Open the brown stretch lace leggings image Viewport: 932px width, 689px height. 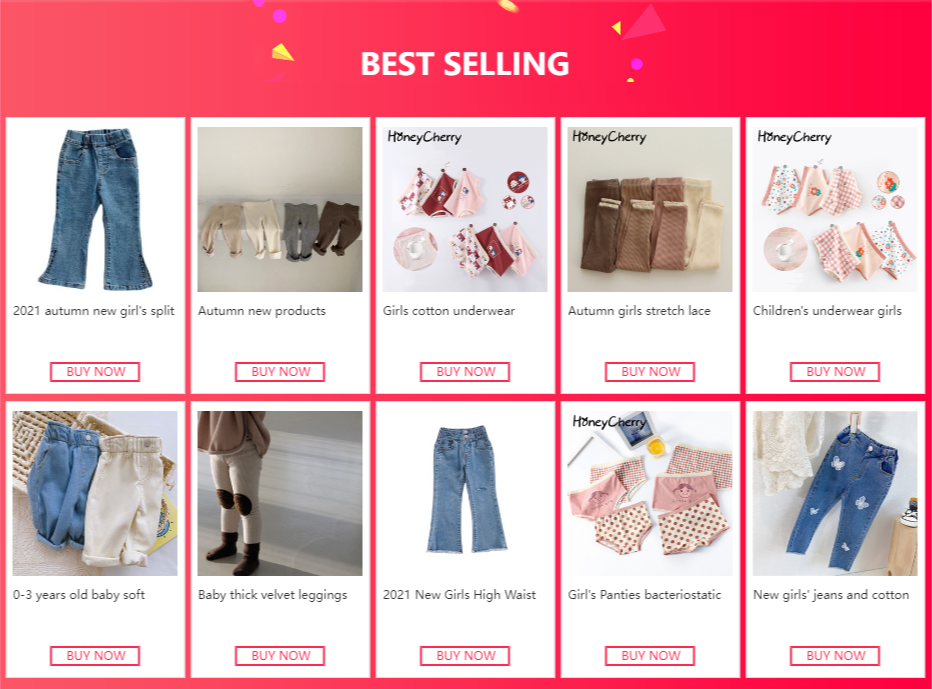pos(650,209)
